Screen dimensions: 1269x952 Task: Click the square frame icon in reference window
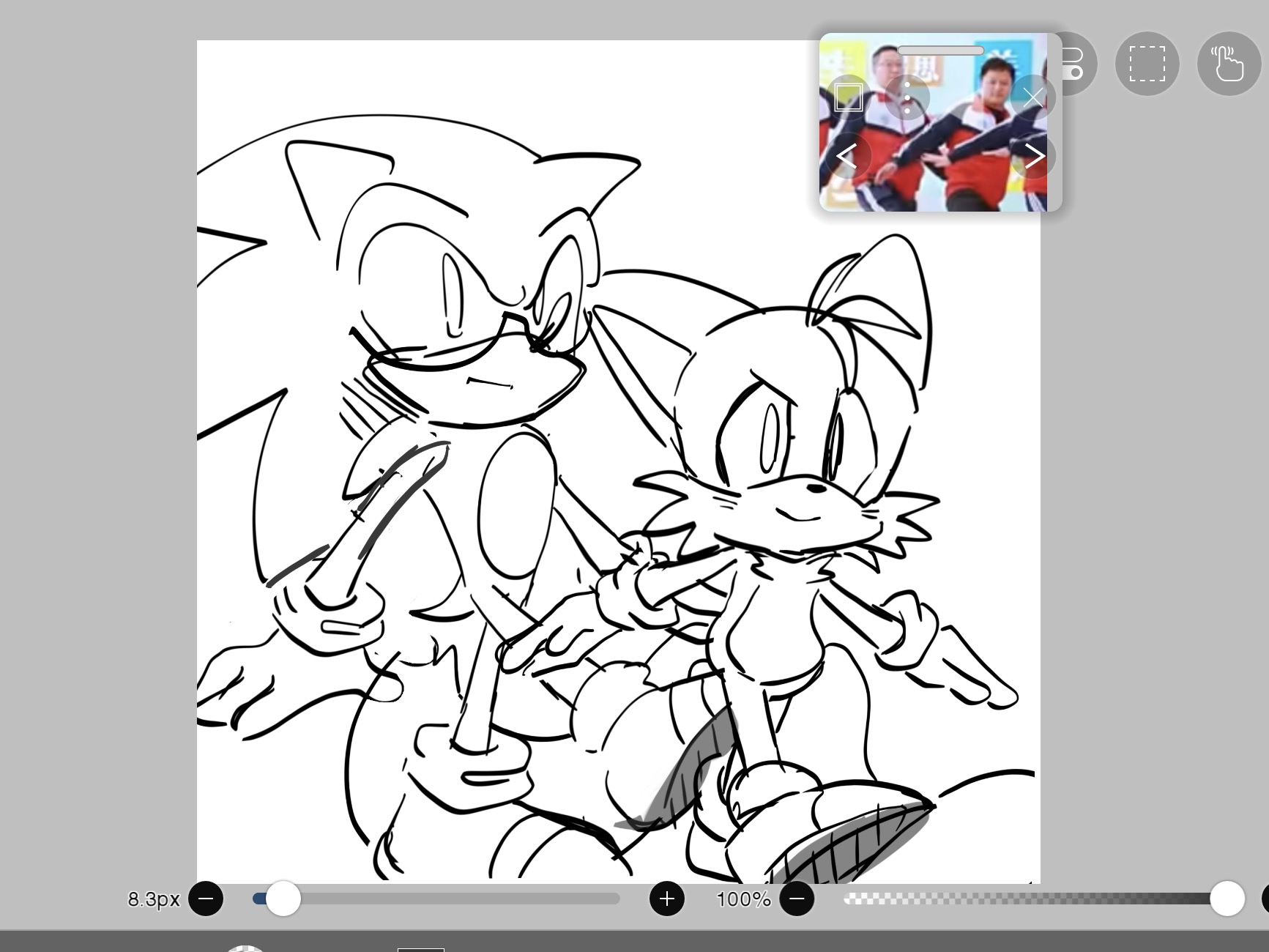pyautogui.click(x=849, y=97)
